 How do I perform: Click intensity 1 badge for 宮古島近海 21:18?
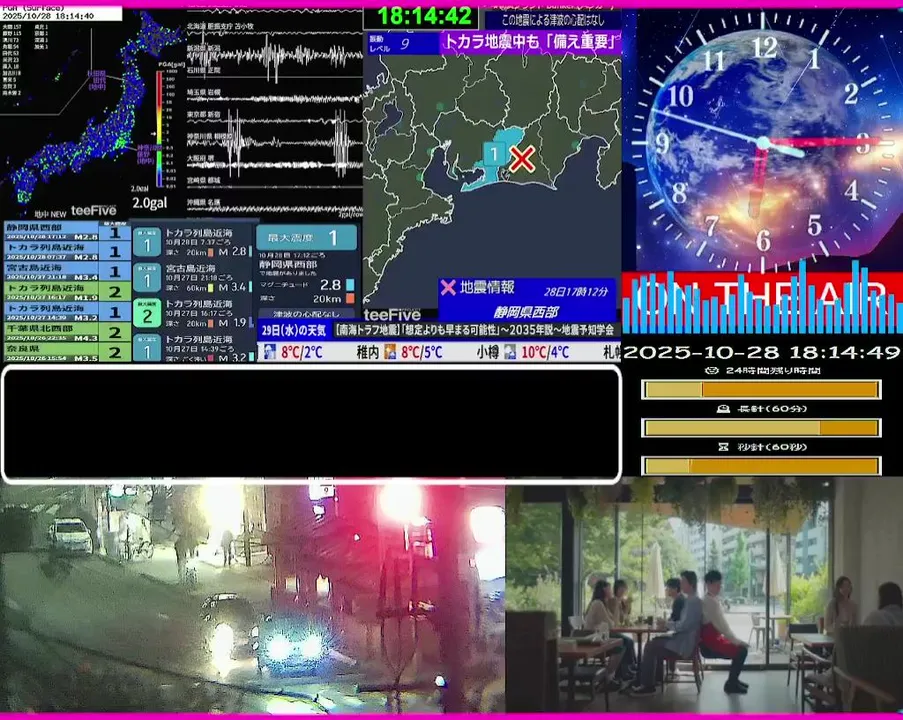(147, 278)
